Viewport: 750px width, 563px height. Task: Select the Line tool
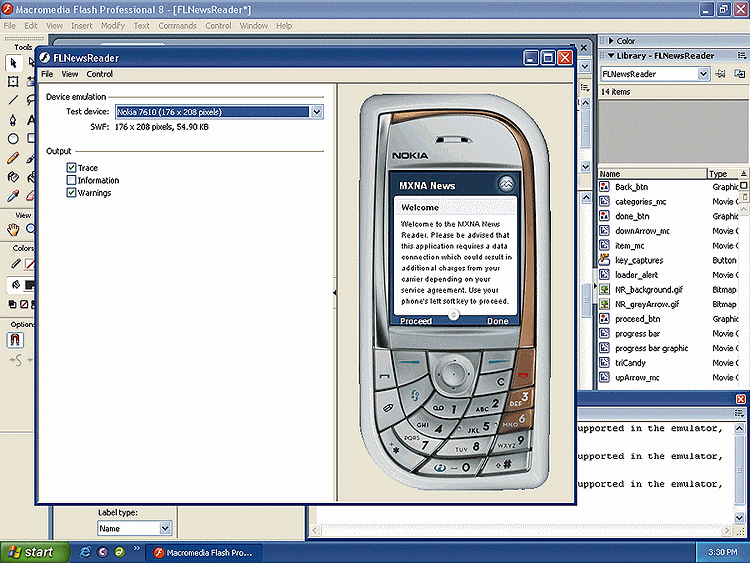point(13,100)
